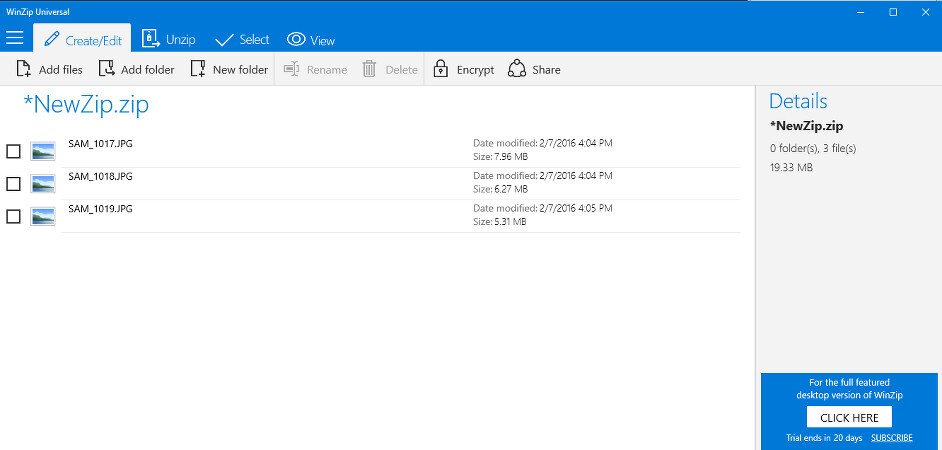Screen dimensions: 942x450
Task: Click the size 7.96 MB text
Action: coord(500,157)
